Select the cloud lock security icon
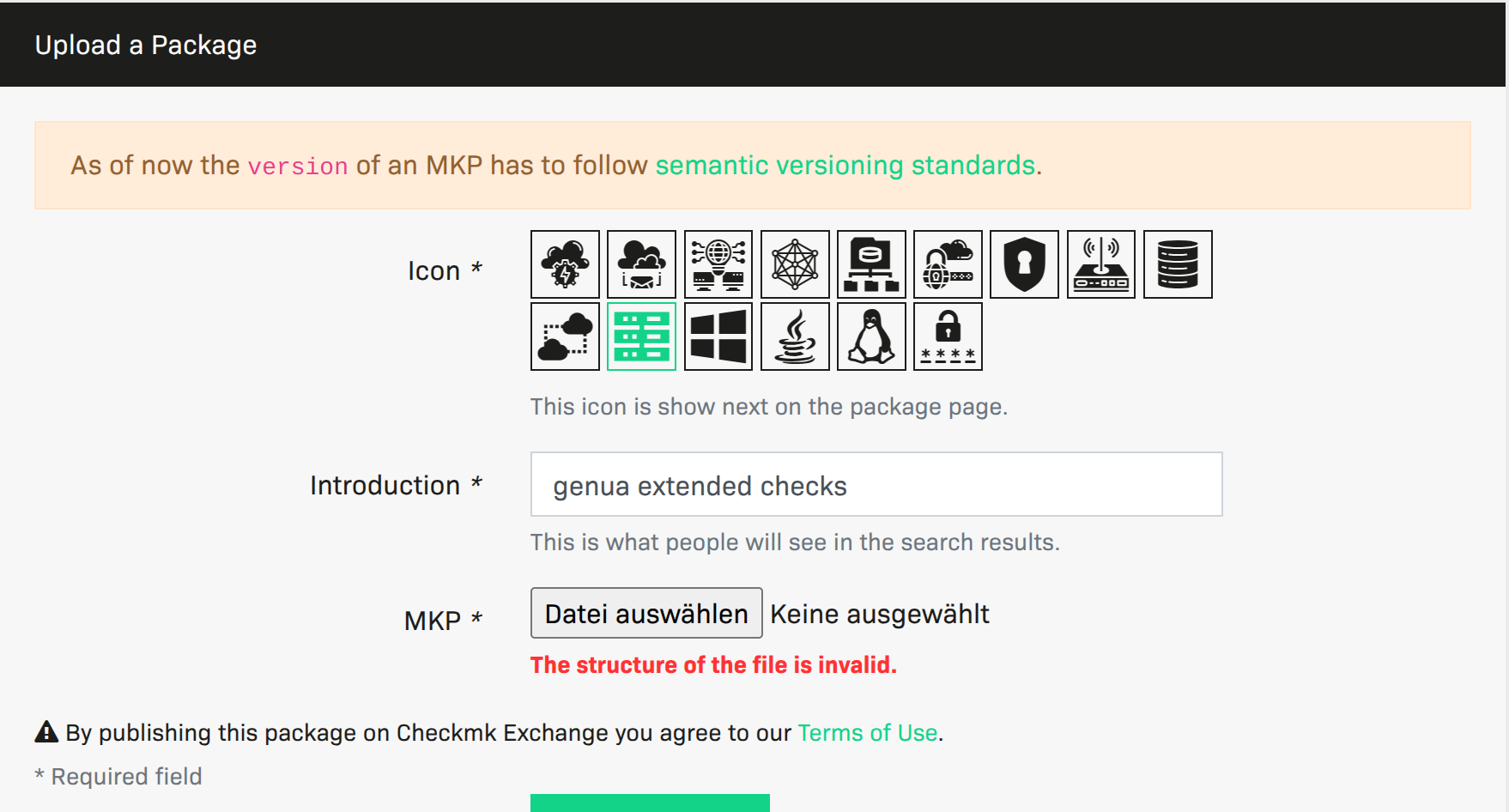1509x812 pixels. pyautogui.click(x=948, y=264)
